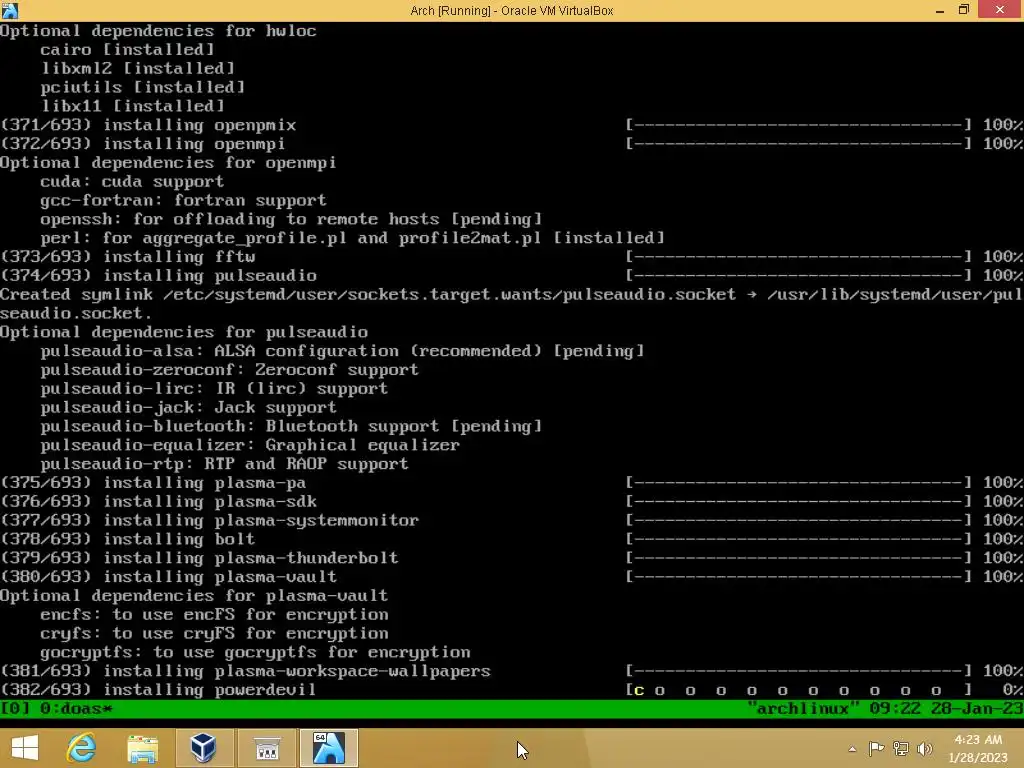Show hidden tray icons arrow
1024x768 pixels.
point(852,749)
